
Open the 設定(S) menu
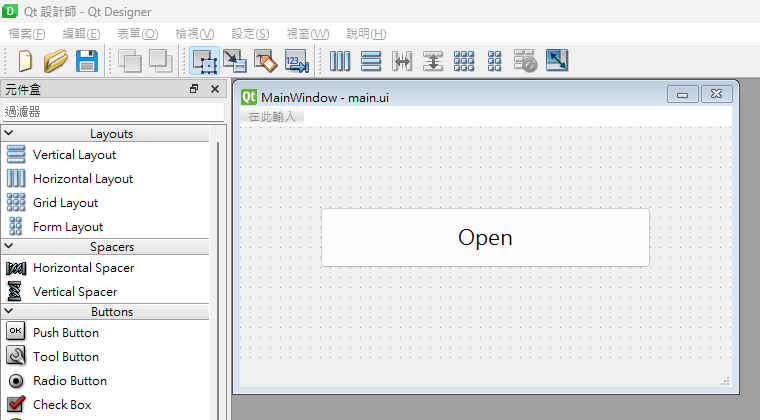pos(250,34)
